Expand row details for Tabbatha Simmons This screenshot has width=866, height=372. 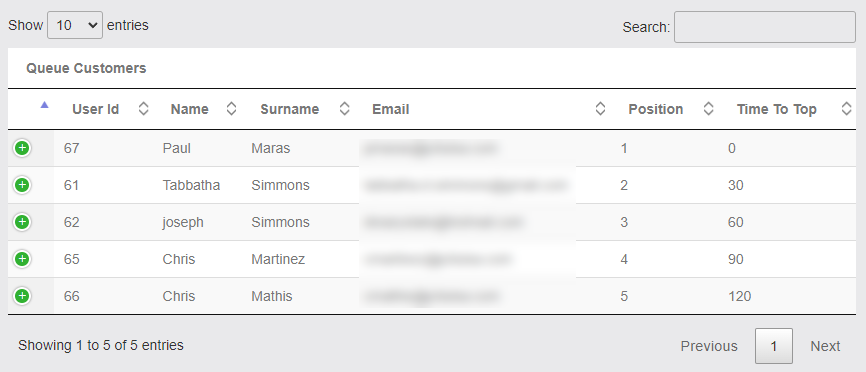pyautogui.click(x=22, y=185)
